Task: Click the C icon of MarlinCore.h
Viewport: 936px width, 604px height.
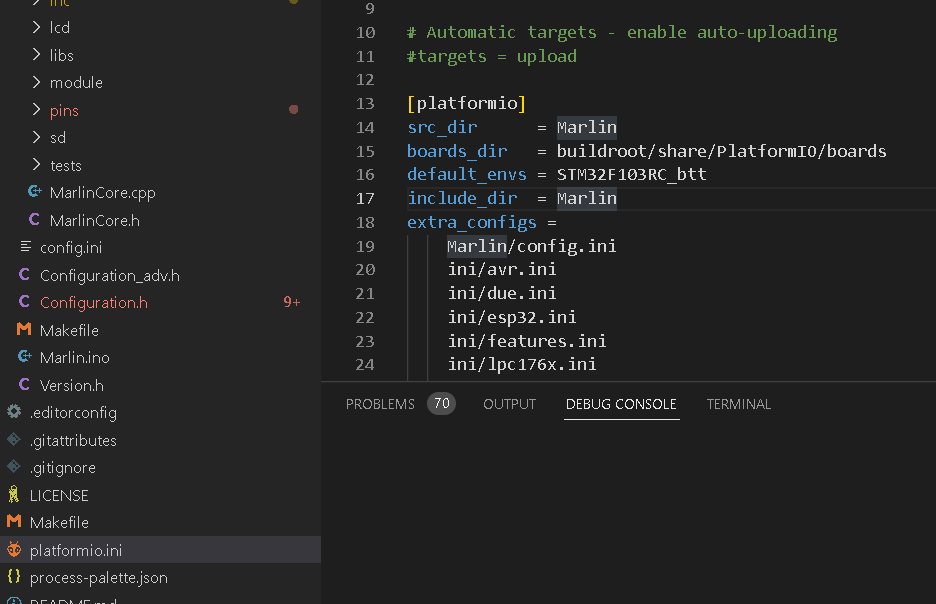Action: point(35,220)
